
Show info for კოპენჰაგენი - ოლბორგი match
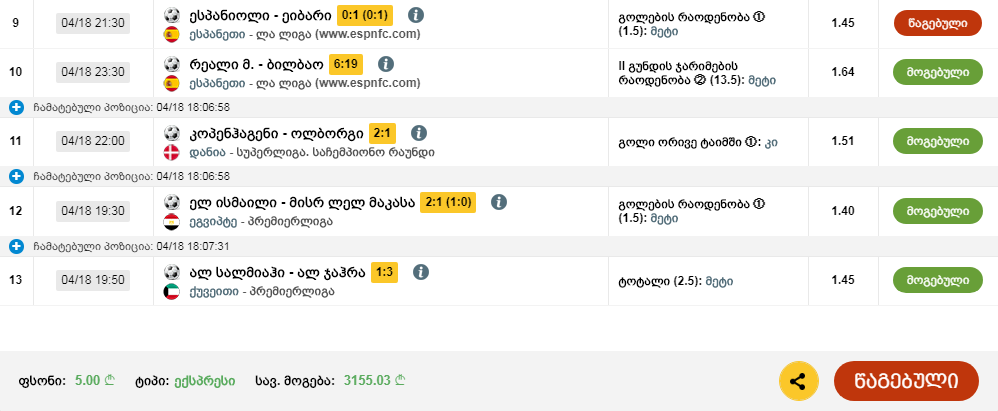point(419,133)
